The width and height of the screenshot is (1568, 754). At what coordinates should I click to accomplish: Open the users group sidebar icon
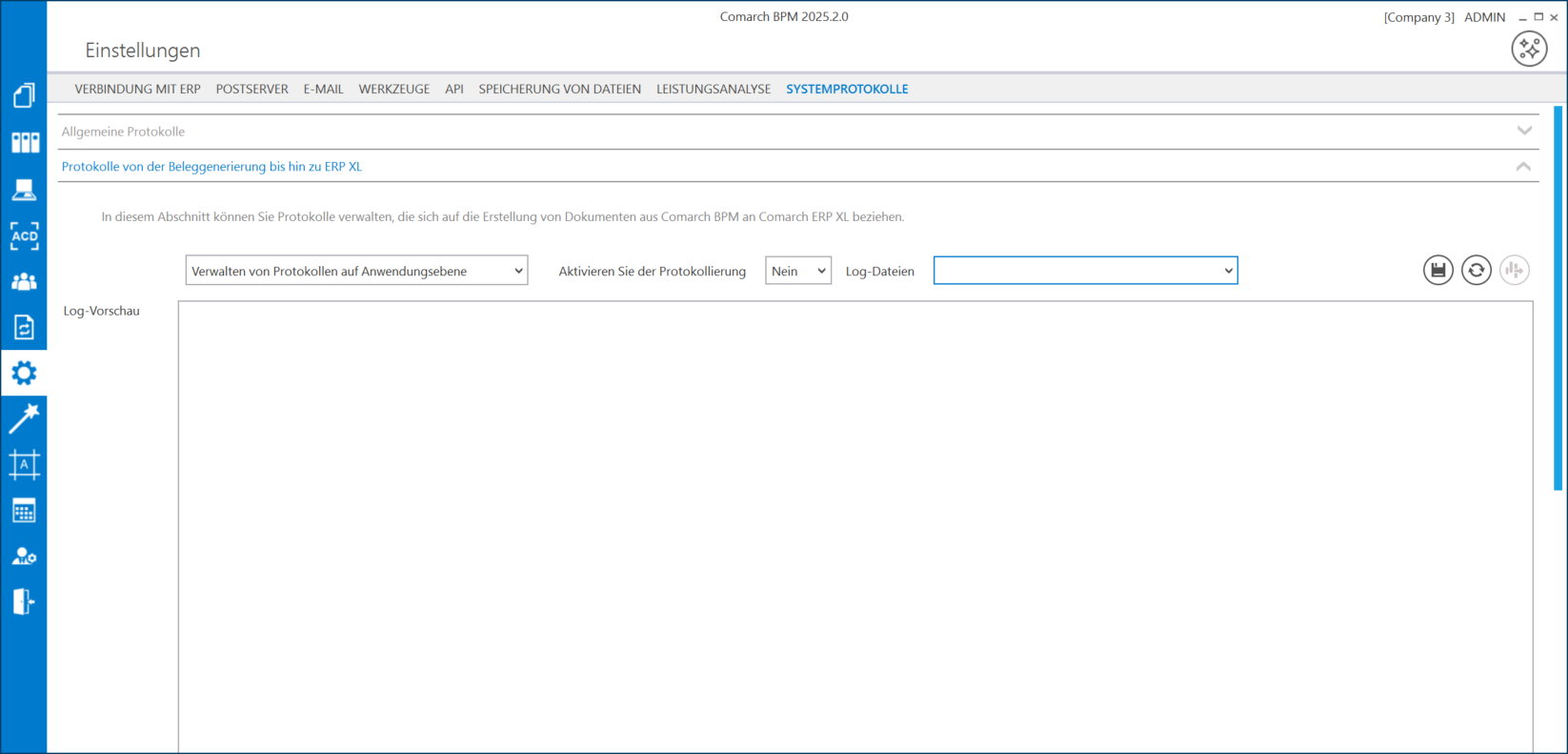click(24, 282)
